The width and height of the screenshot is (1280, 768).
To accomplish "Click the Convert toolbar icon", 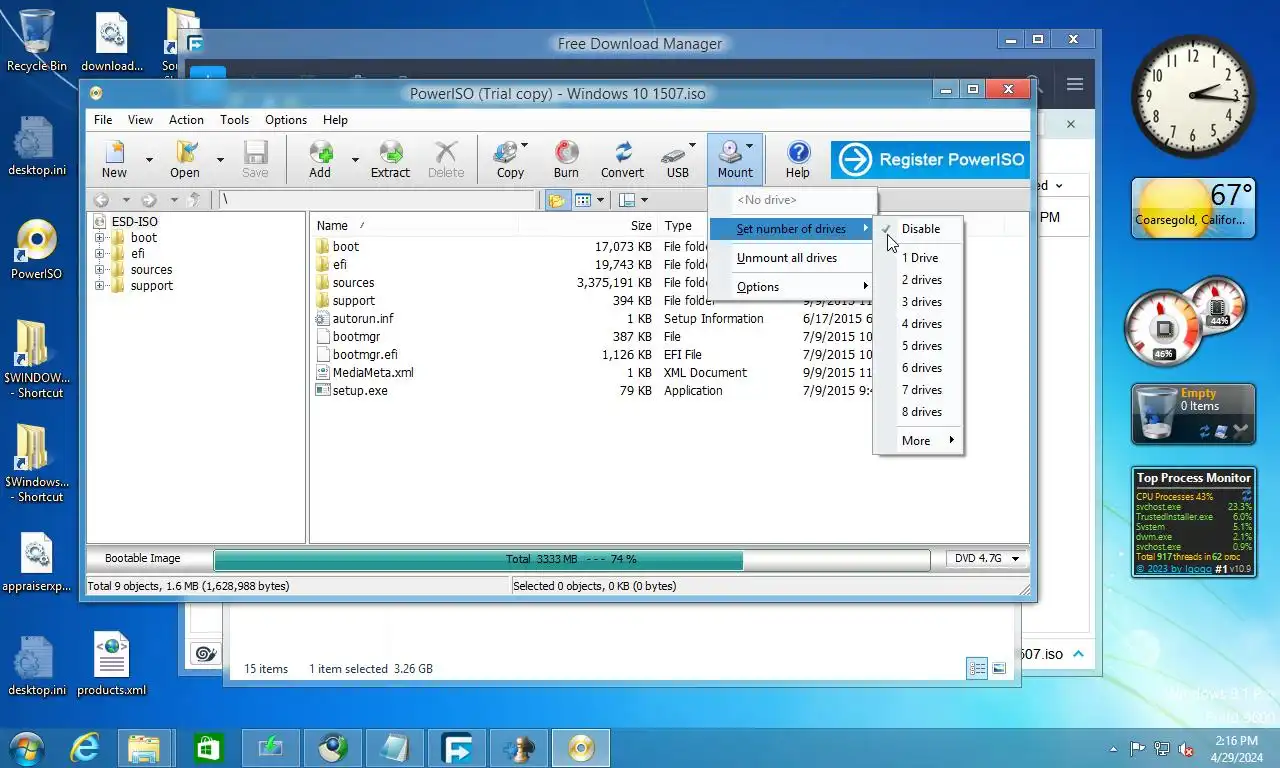I will click(x=622, y=159).
